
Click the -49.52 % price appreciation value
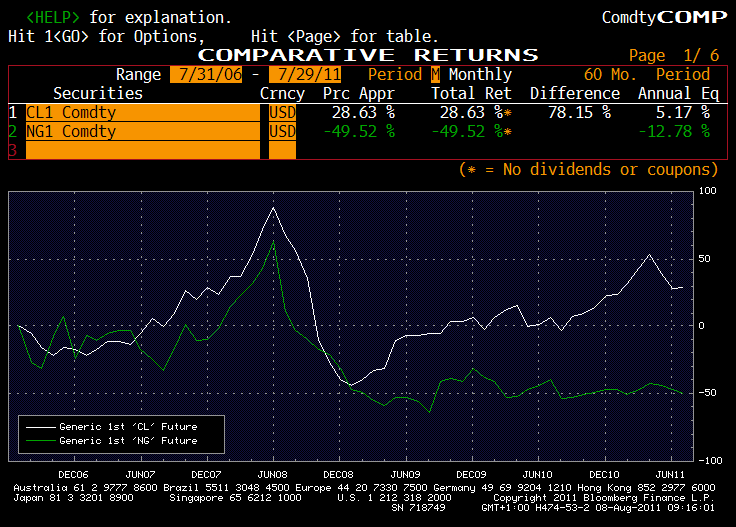359,131
